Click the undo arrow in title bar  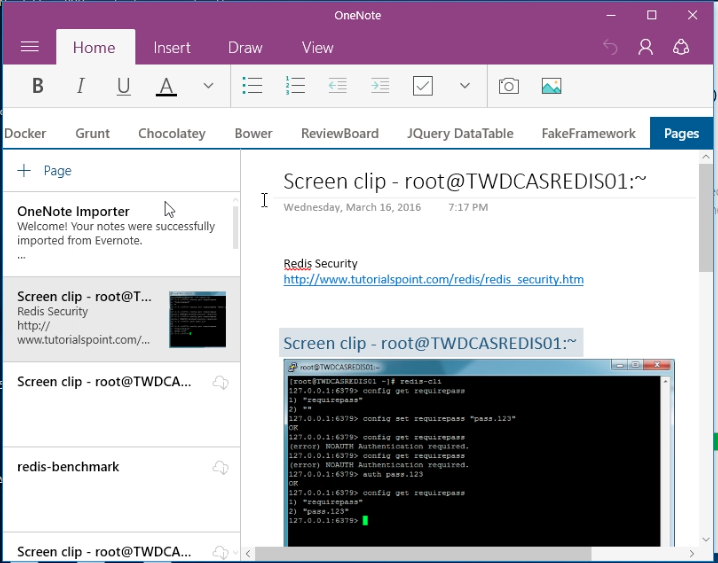610,47
